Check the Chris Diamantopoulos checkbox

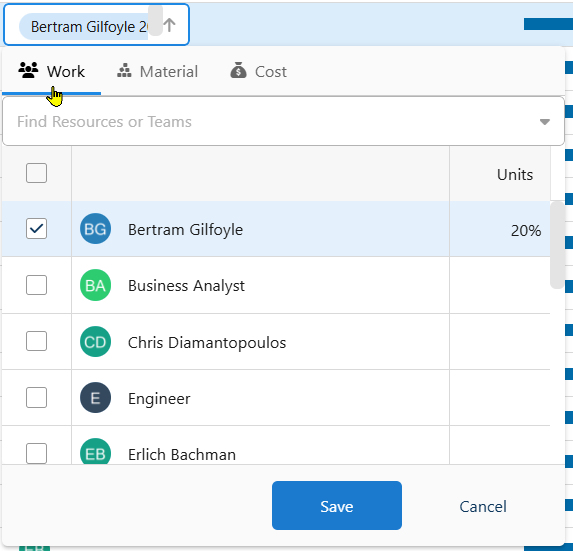pos(37,341)
